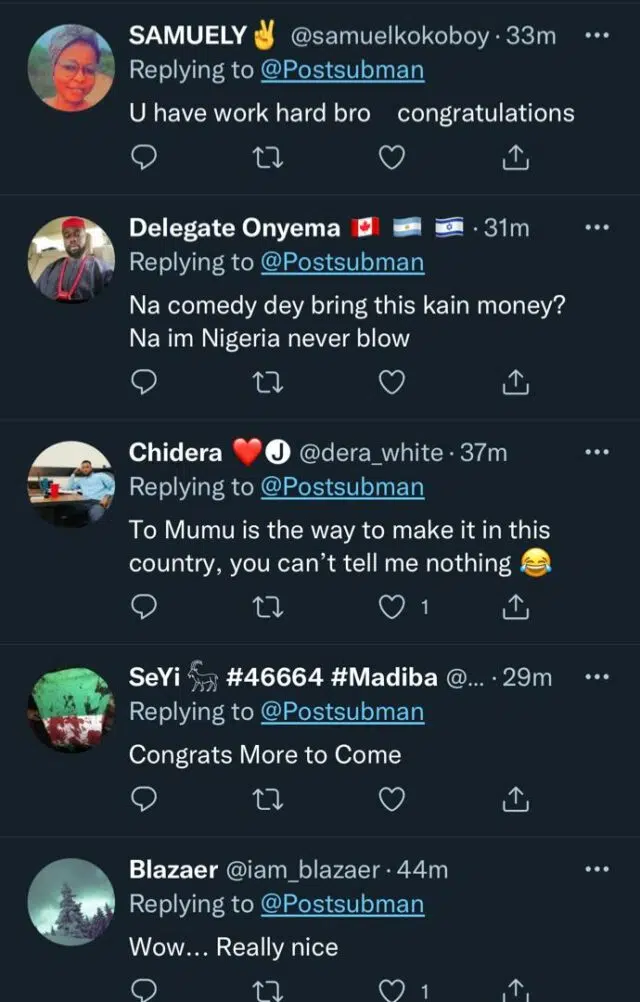Open @Postsubman link in SAMUELY's reply
This screenshot has width=640, height=1002.
pos(341,70)
